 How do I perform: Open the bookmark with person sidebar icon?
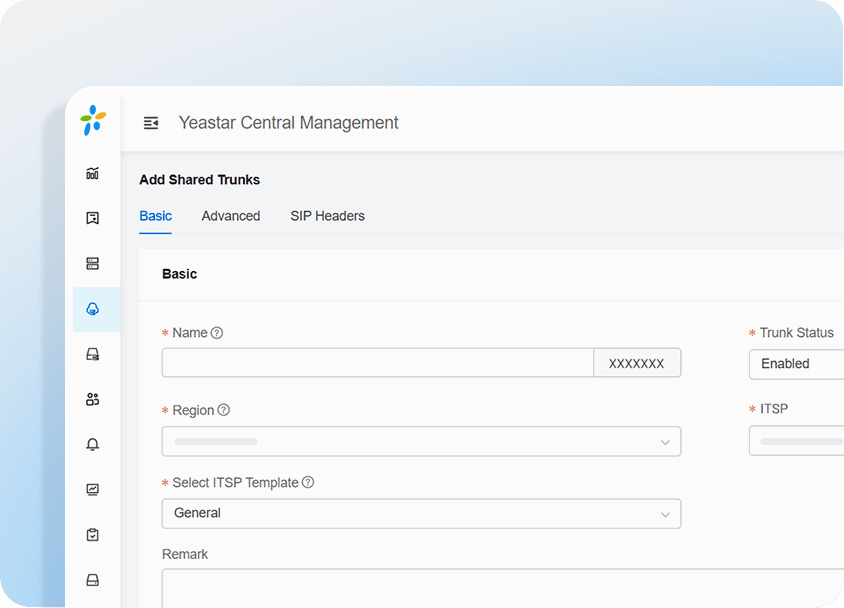point(93,218)
